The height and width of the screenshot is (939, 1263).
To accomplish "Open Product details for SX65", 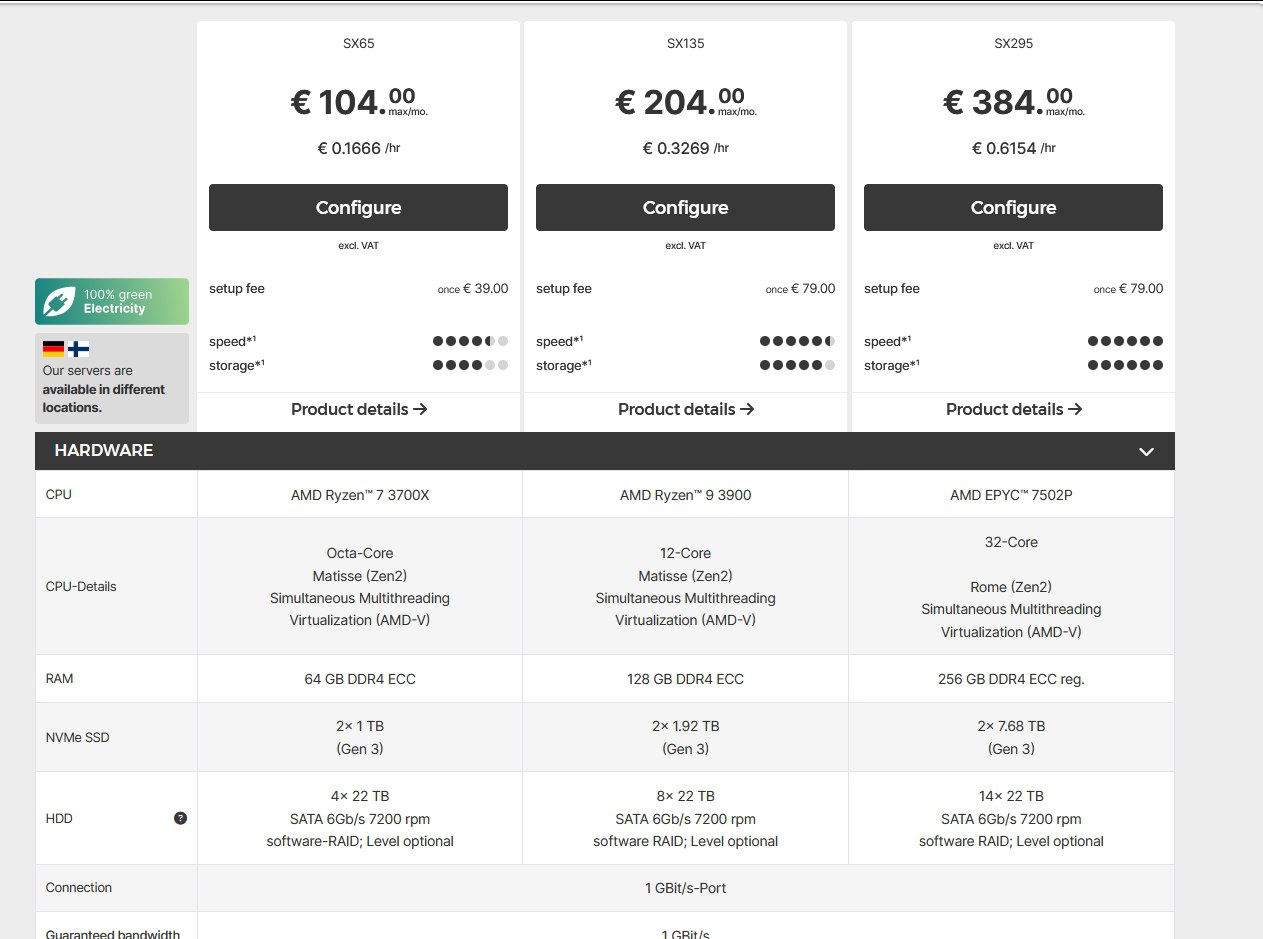I will [359, 409].
